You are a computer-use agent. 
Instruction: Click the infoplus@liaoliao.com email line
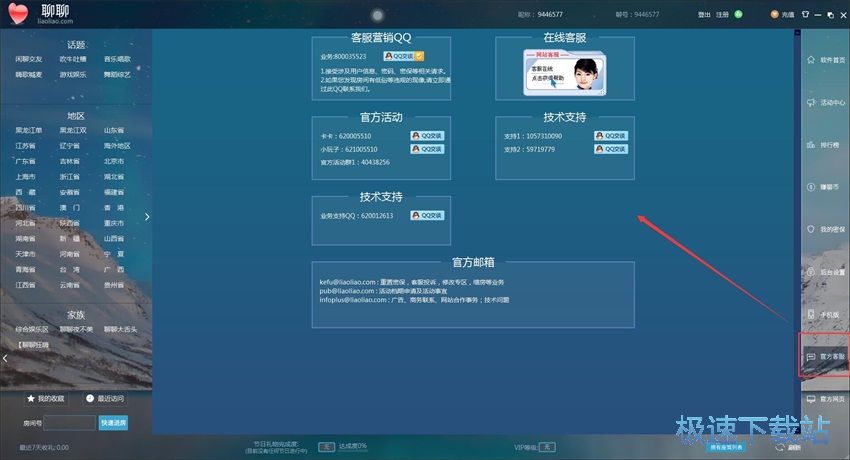click(414, 300)
